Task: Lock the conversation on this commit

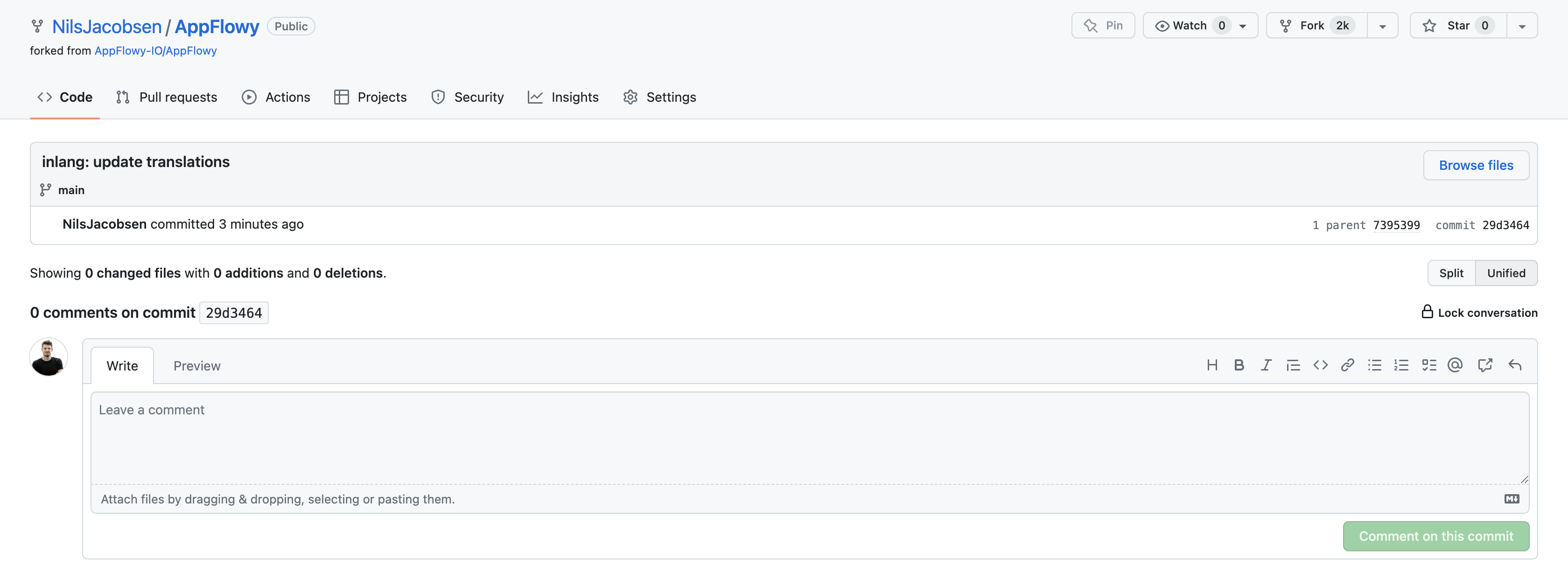Action: point(1479,312)
